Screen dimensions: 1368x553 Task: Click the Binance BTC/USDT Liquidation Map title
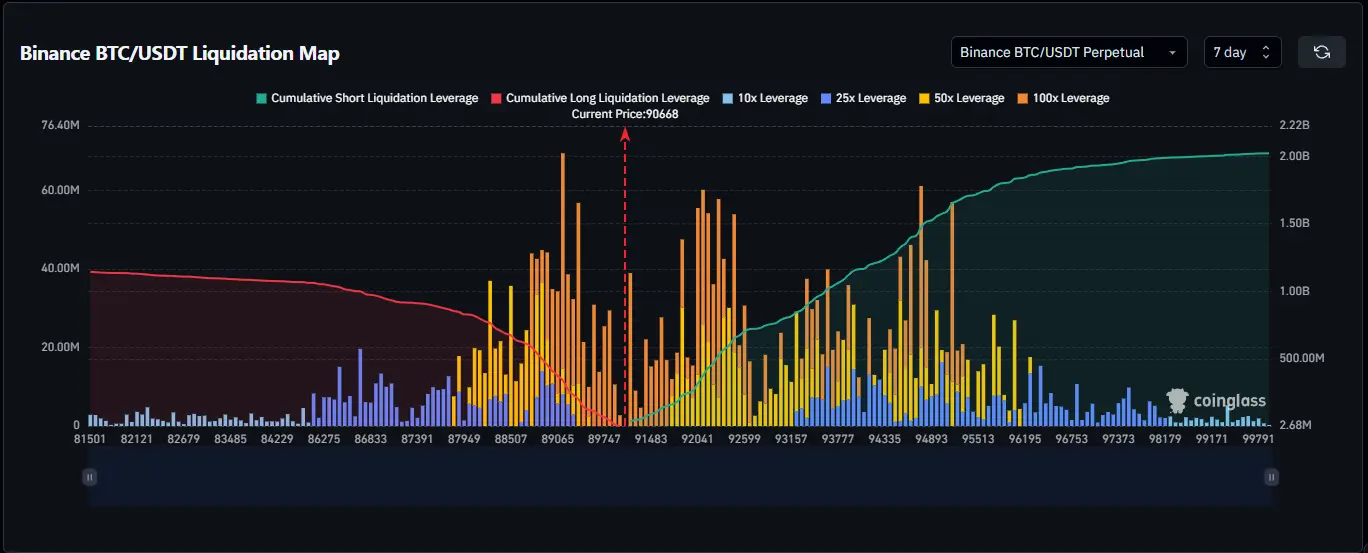tap(179, 53)
